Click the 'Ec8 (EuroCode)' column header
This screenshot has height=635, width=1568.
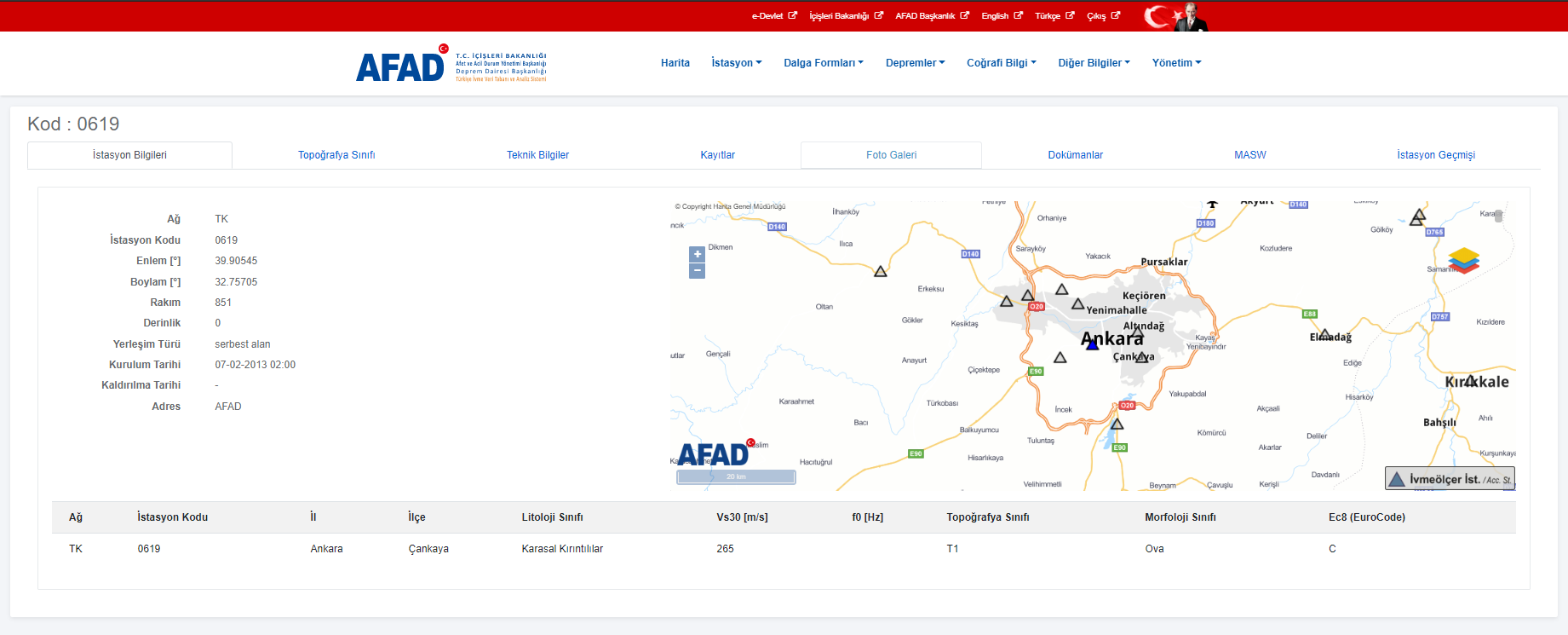pyautogui.click(x=1367, y=517)
